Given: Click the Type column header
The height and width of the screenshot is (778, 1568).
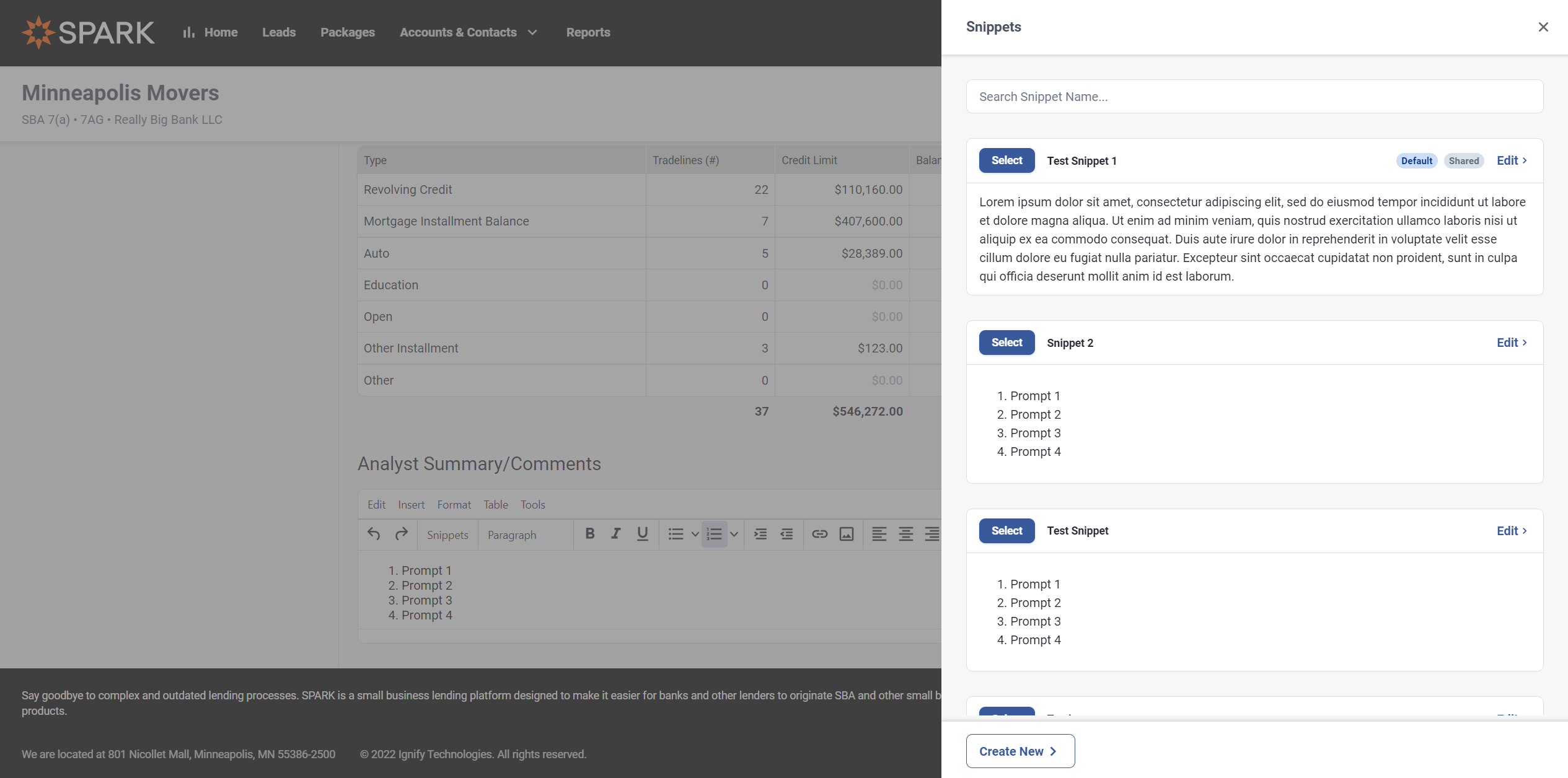Looking at the screenshot, I should click(x=375, y=160).
